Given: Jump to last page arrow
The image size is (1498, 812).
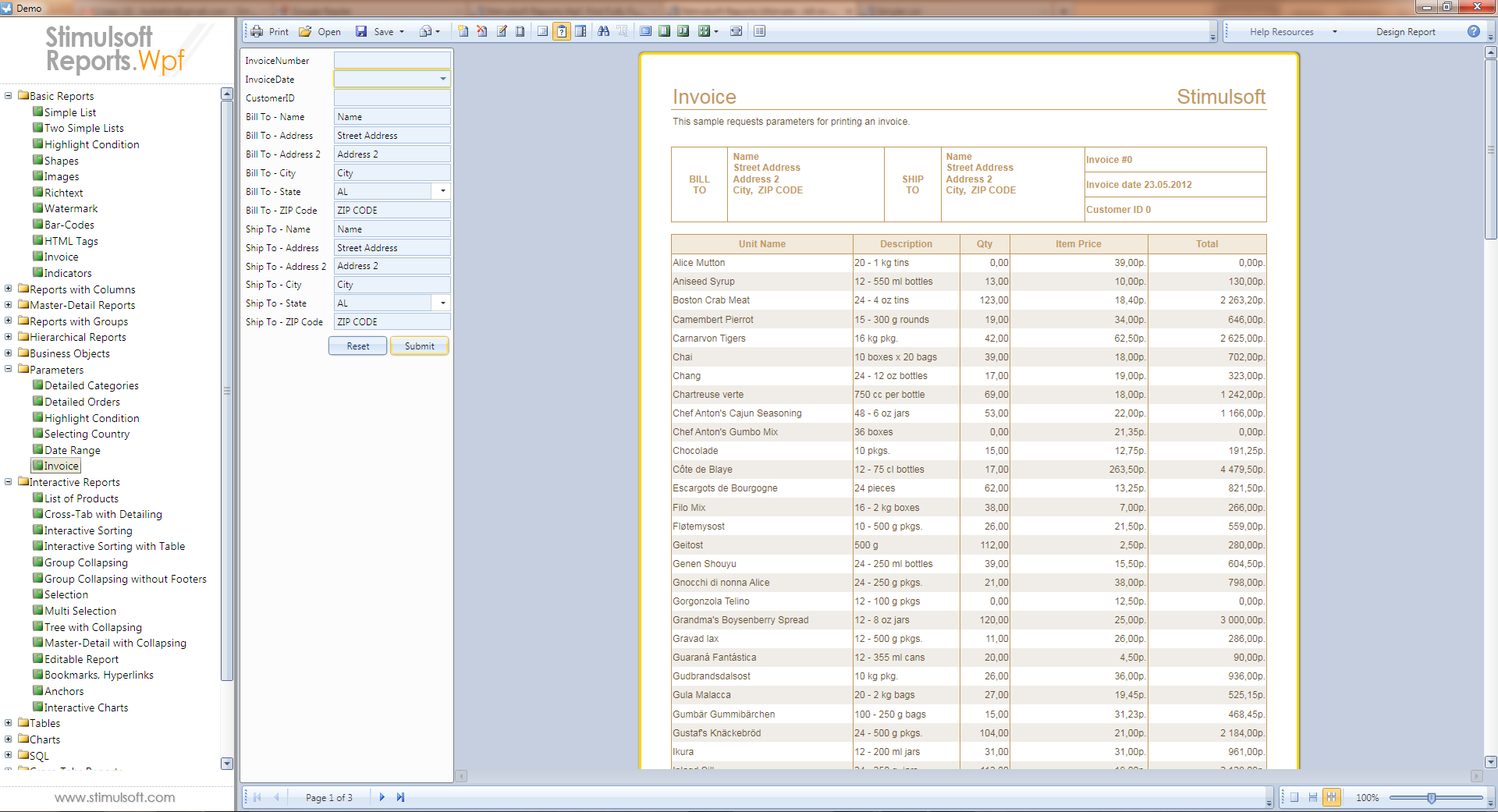Looking at the screenshot, I should [400, 797].
